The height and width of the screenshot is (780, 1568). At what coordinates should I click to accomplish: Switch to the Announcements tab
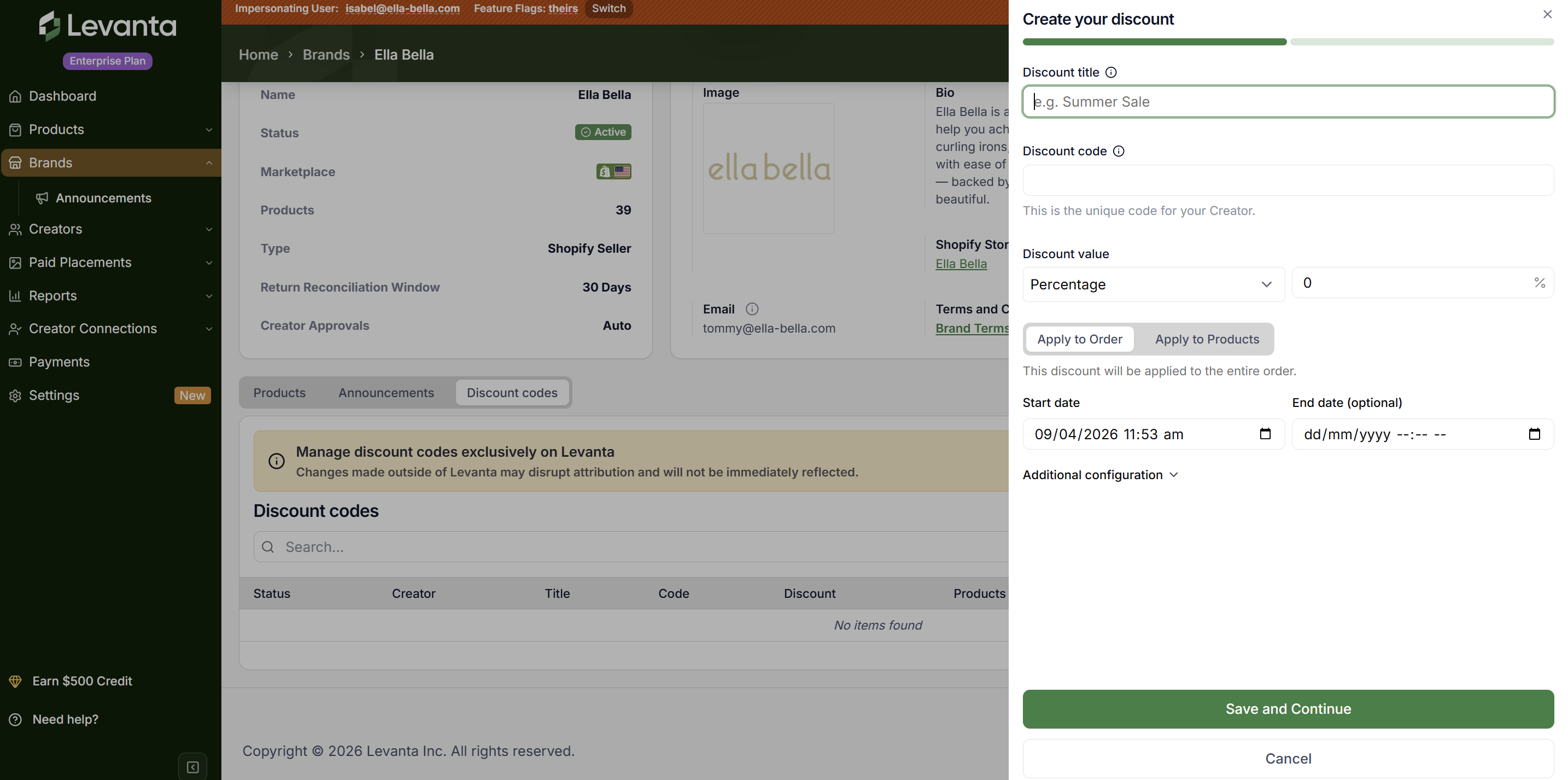point(386,393)
